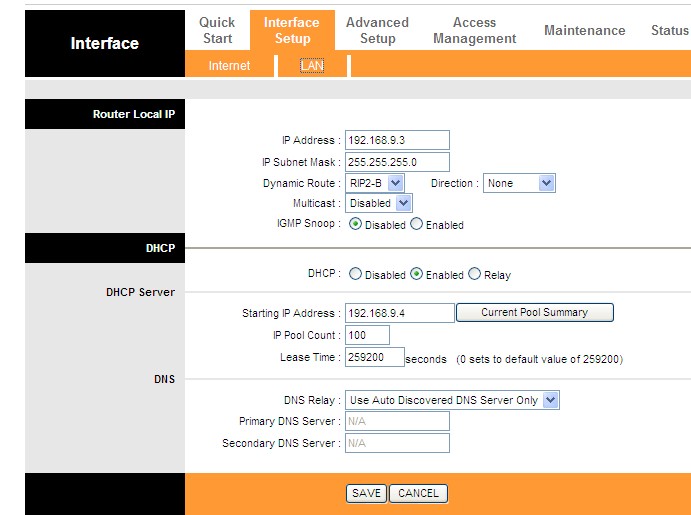Select the LAN sub-tab
The width and height of the screenshot is (691, 515).
pos(312,66)
